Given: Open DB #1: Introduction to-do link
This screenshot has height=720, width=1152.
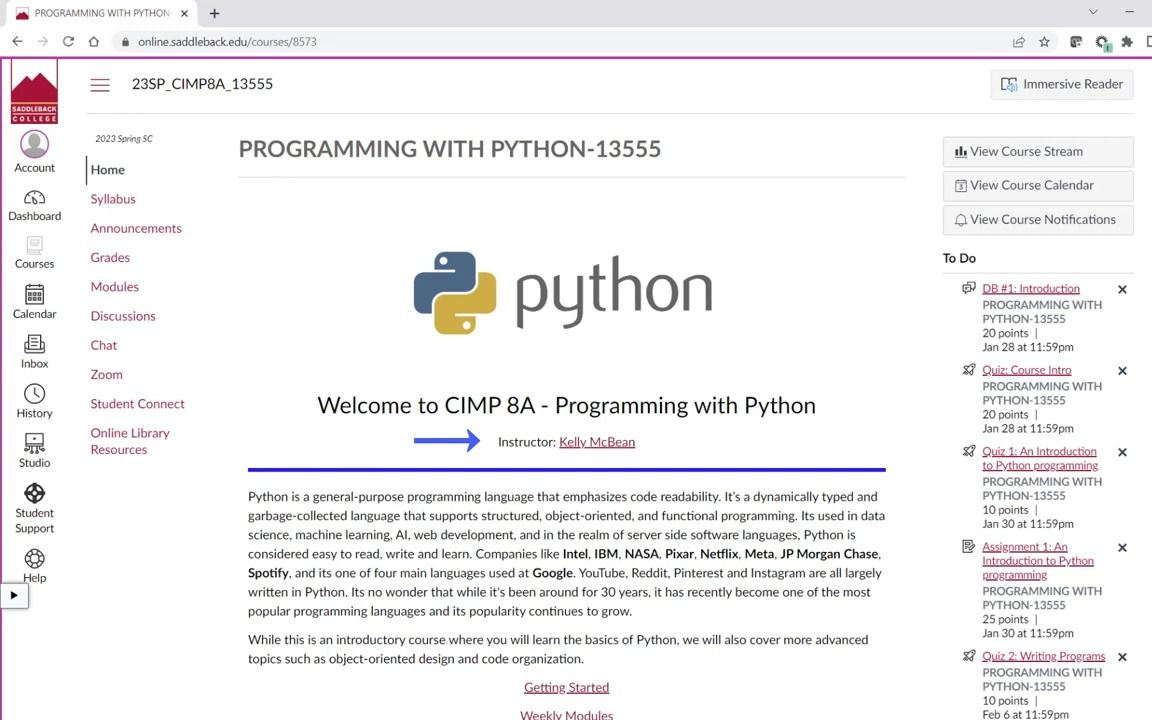Looking at the screenshot, I should [1031, 289].
